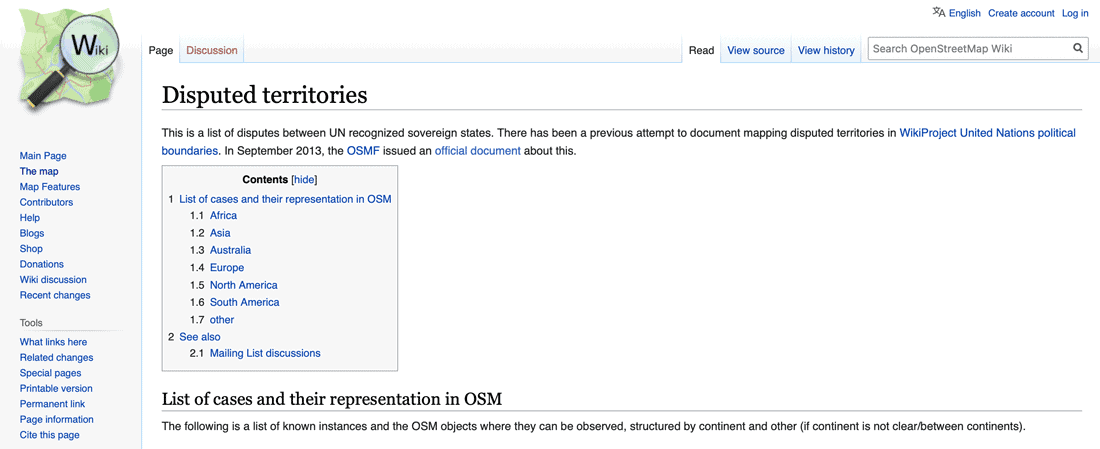The image size is (1100, 449).
Task: Open What links here tool
Action: pos(53,342)
